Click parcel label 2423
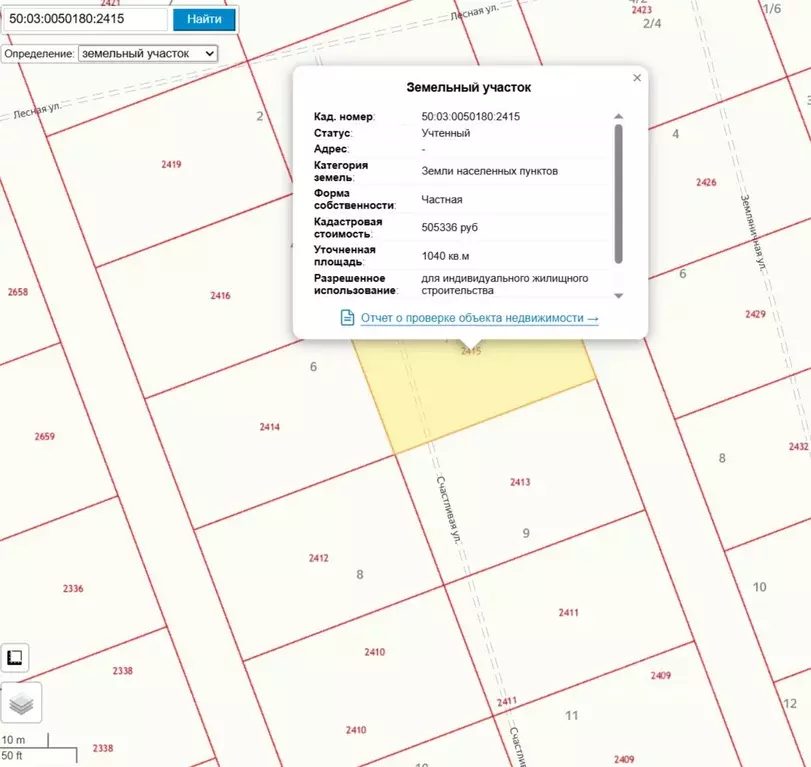Image resolution: width=811 pixels, height=767 pixels. (x=641, y=10)
